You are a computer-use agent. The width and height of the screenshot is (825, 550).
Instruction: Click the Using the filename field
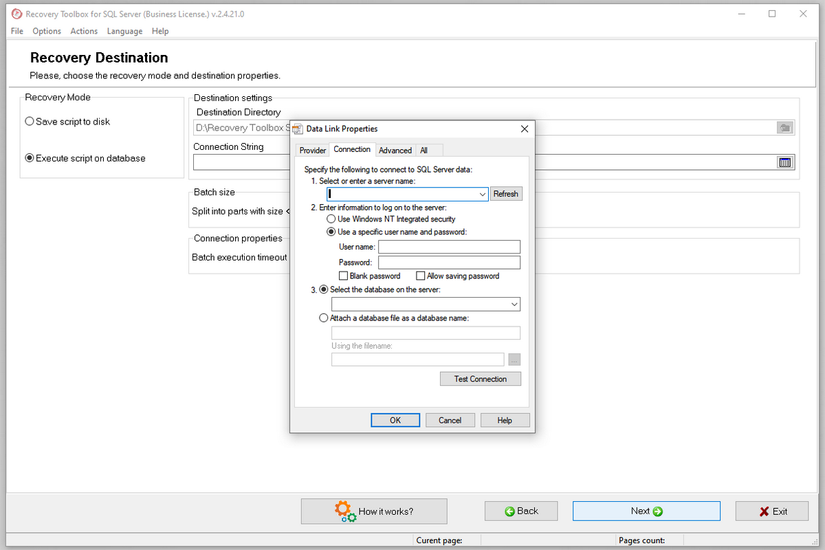pos(418,359)
